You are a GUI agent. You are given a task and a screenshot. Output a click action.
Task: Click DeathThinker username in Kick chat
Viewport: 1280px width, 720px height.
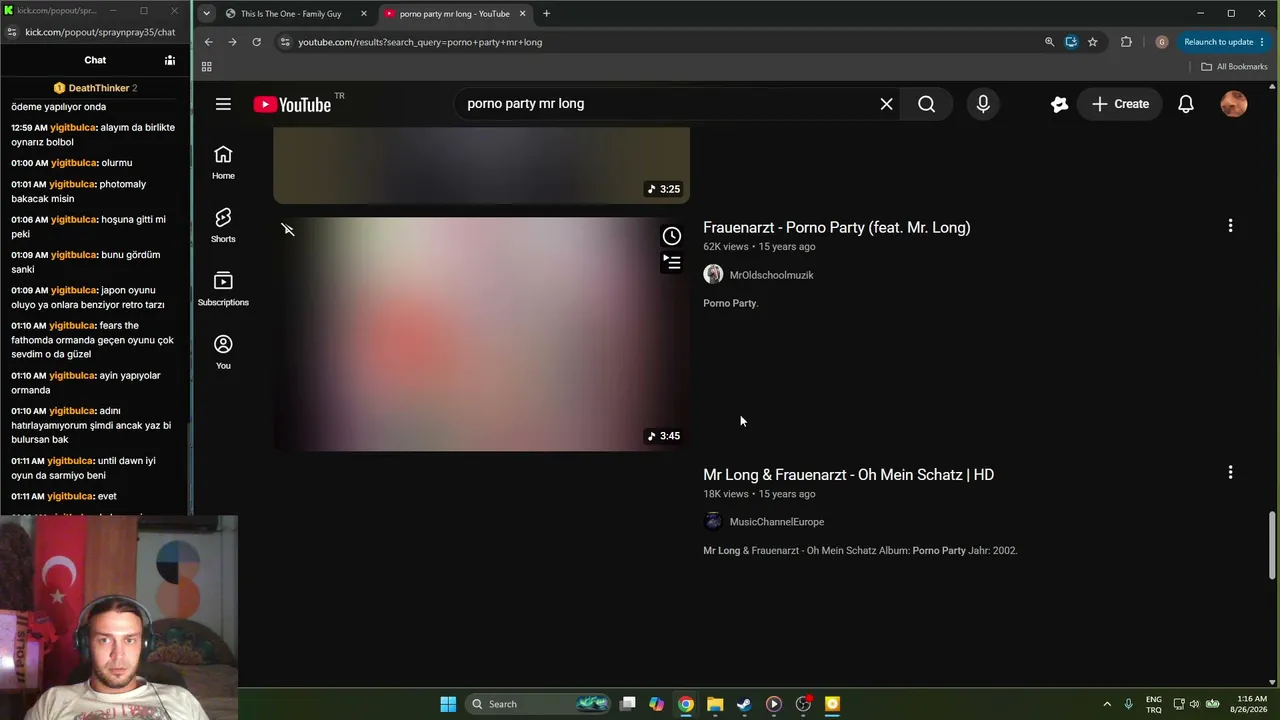[x=99, y=88]
